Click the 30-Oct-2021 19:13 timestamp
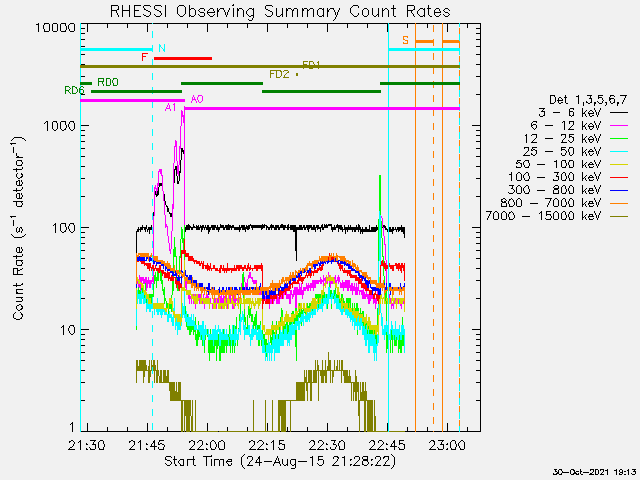Screen dimensions: 640x480 [594, 473]
